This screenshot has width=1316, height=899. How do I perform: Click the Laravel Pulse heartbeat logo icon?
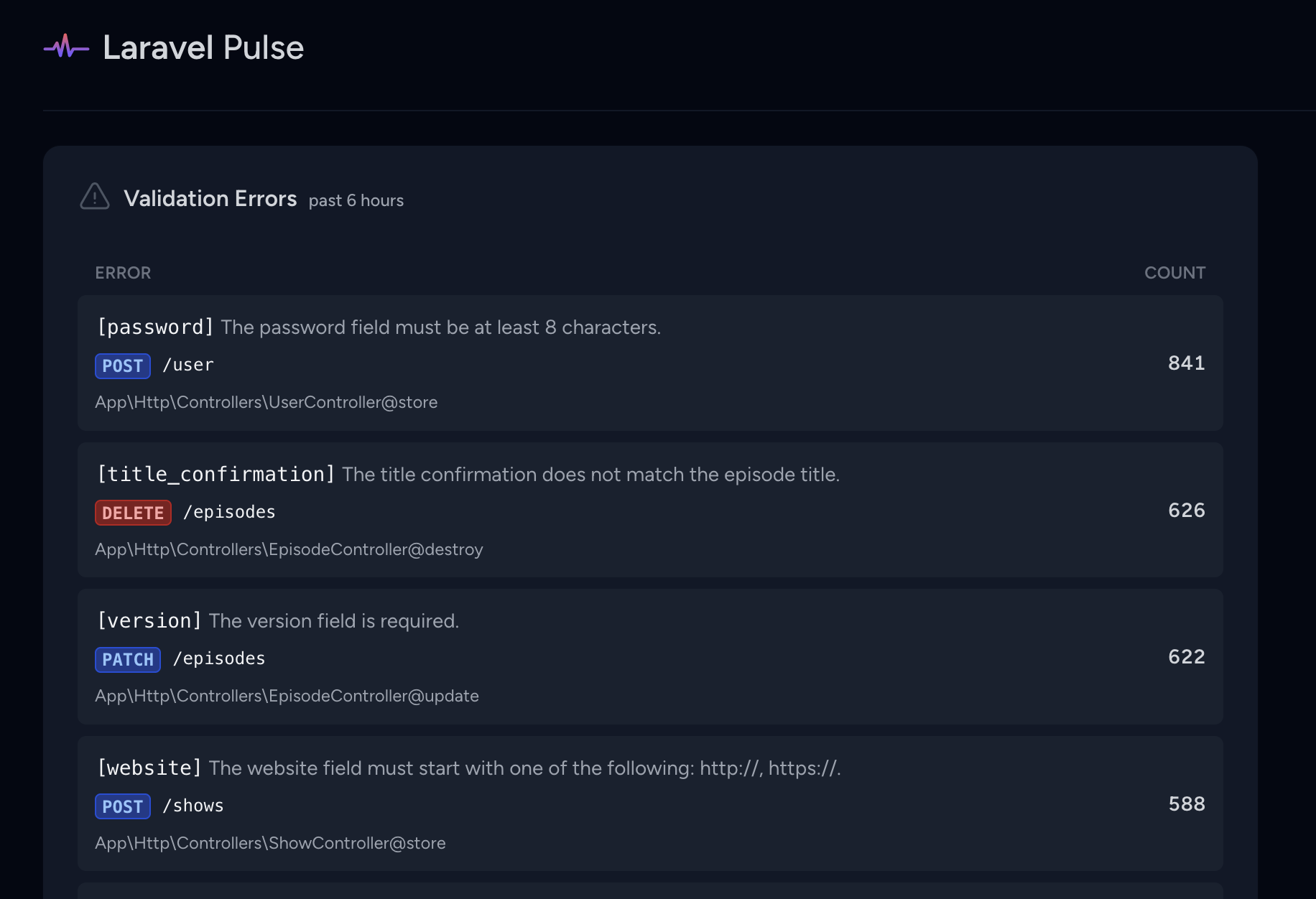[66, 47]
